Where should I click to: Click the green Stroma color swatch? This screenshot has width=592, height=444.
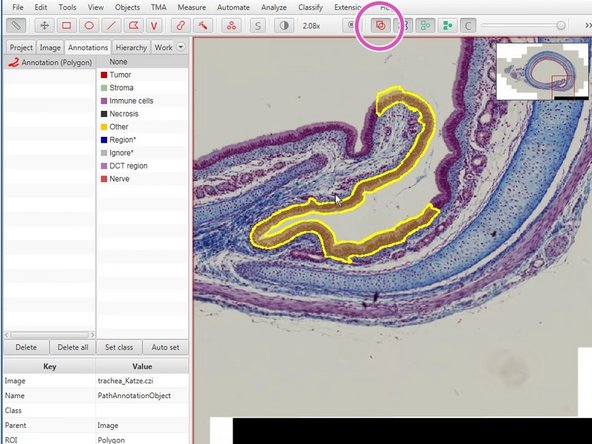[x=104, y=88]
